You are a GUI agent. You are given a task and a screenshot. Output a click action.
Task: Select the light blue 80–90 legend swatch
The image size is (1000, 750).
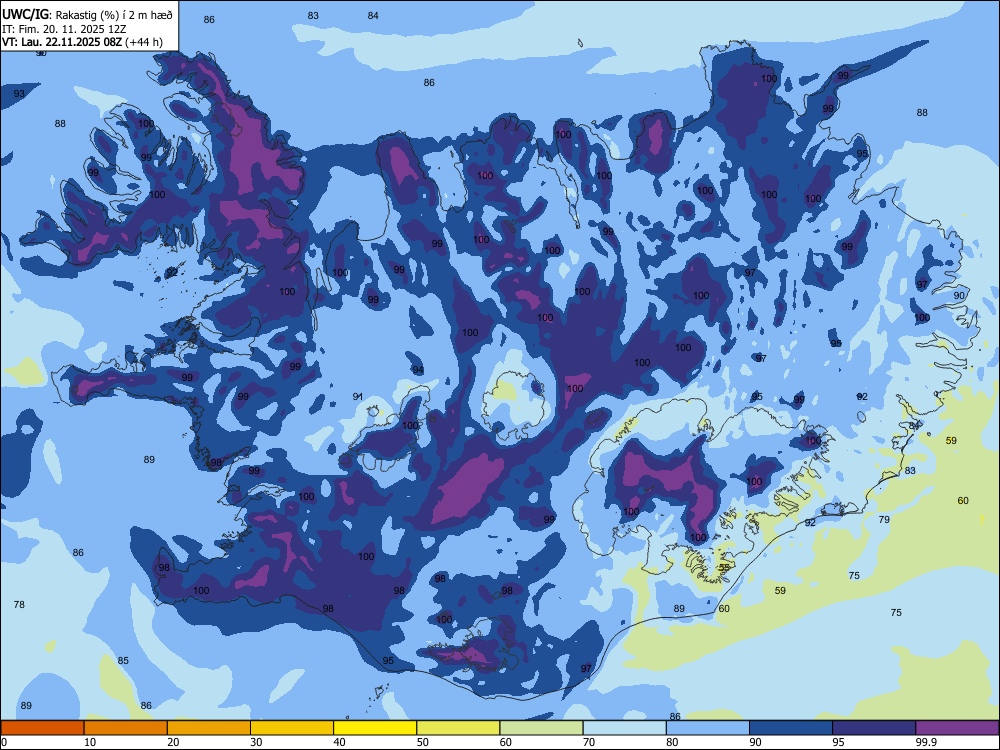point(708,728)
